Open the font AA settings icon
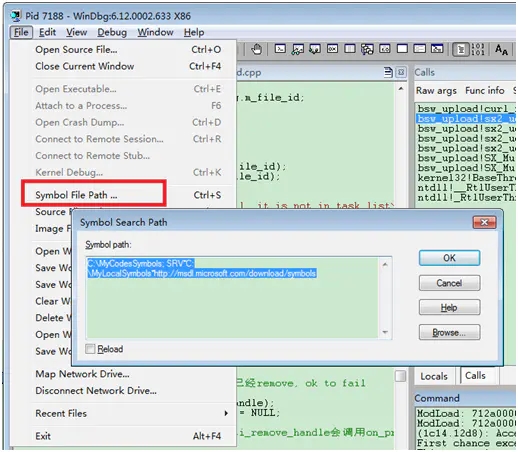This screenshot has width=518, height=452. [501, 50]
